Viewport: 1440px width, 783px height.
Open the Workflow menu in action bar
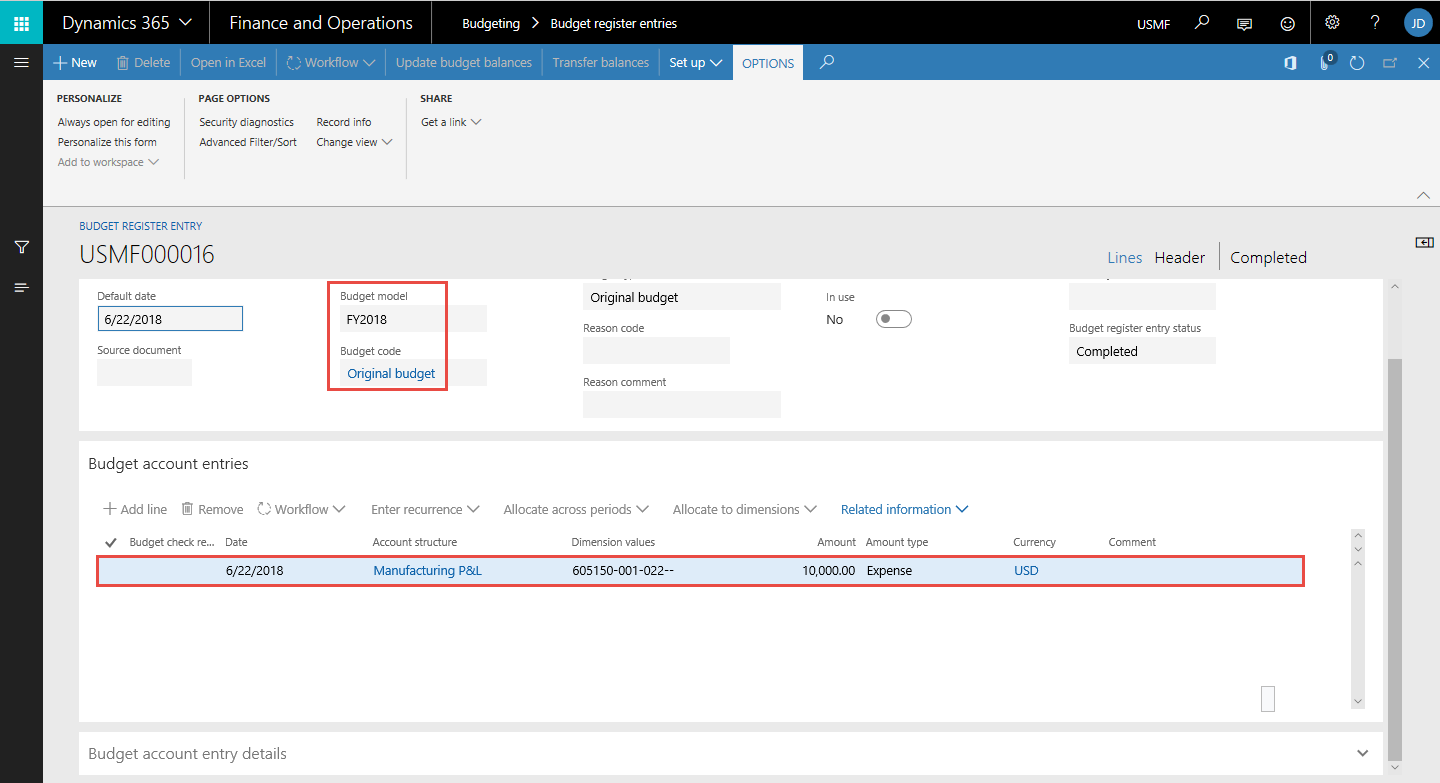pos(331,62)
